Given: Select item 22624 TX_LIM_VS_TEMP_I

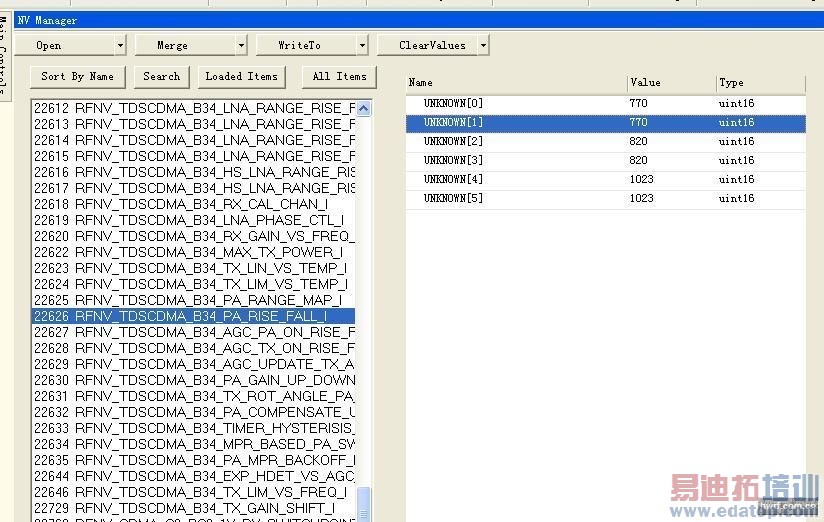Looking at the screenshot, I should click(194, 284).
